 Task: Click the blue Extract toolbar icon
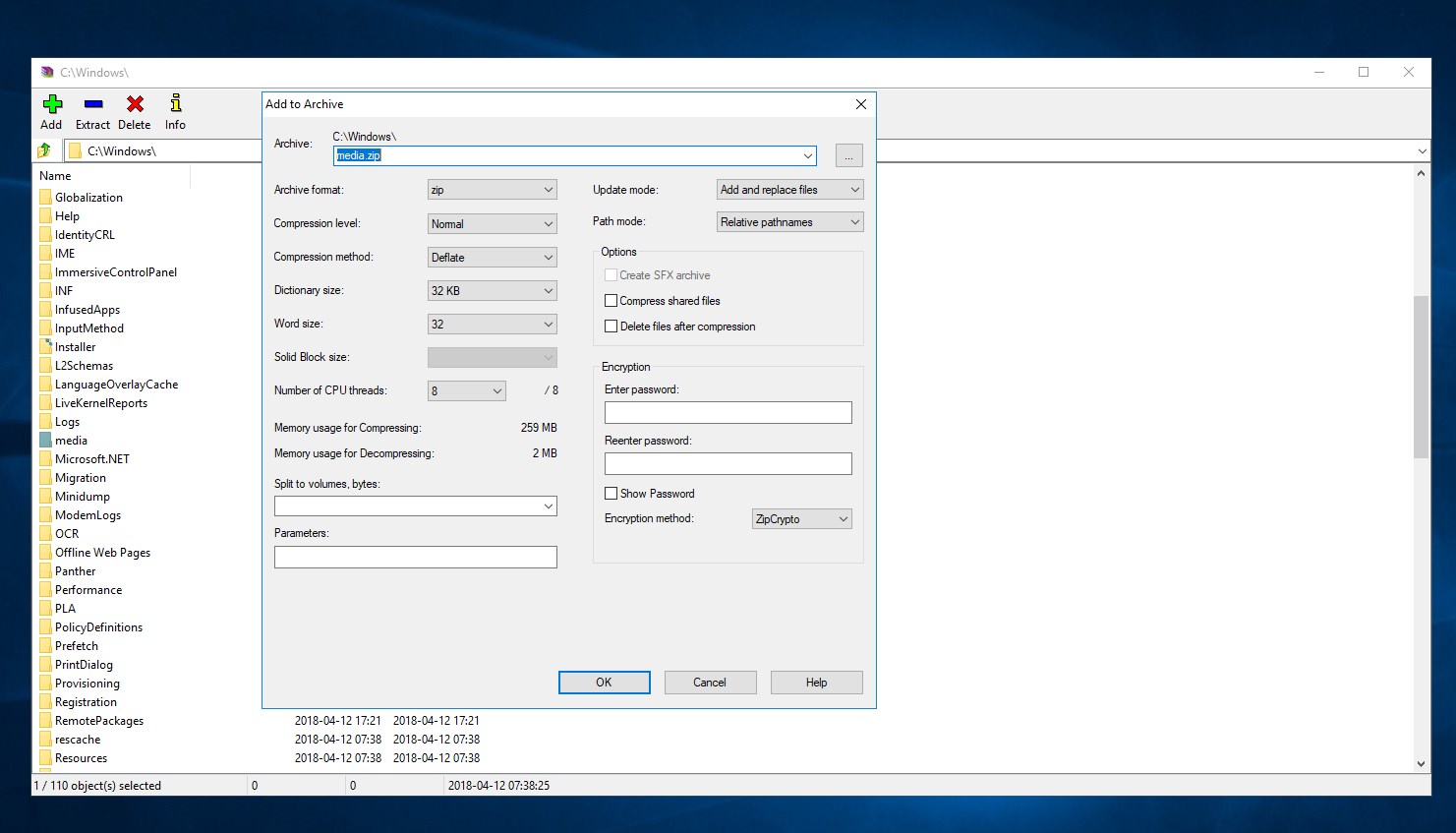(93, 104)
